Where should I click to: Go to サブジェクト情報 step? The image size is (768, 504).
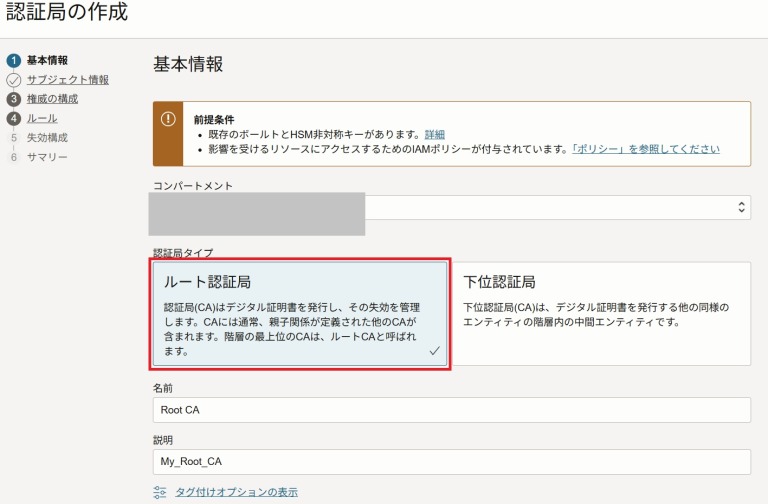pyautogui.click(x=68, y=79)
